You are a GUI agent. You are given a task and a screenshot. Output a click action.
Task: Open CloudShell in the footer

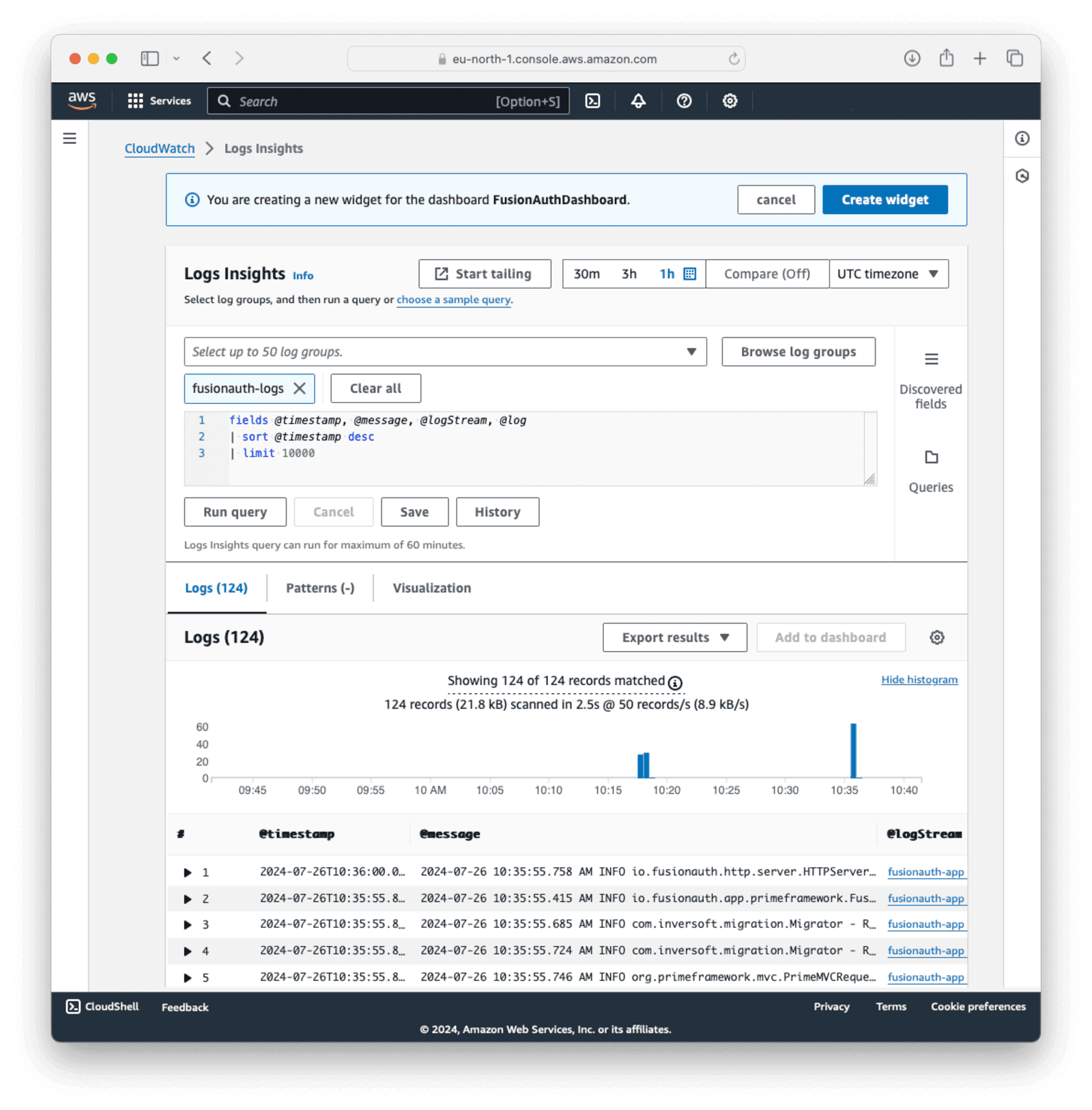[x=102, y=1006]
